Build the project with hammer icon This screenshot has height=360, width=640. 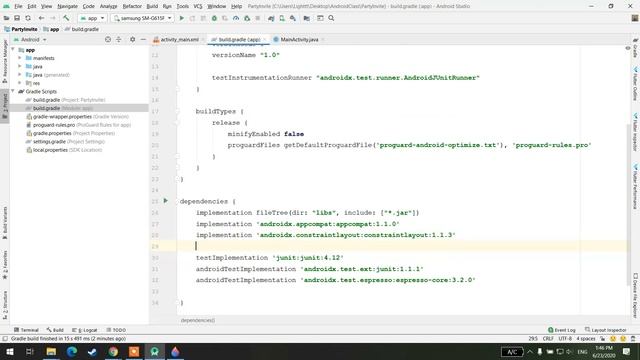(x=66, y=18)
